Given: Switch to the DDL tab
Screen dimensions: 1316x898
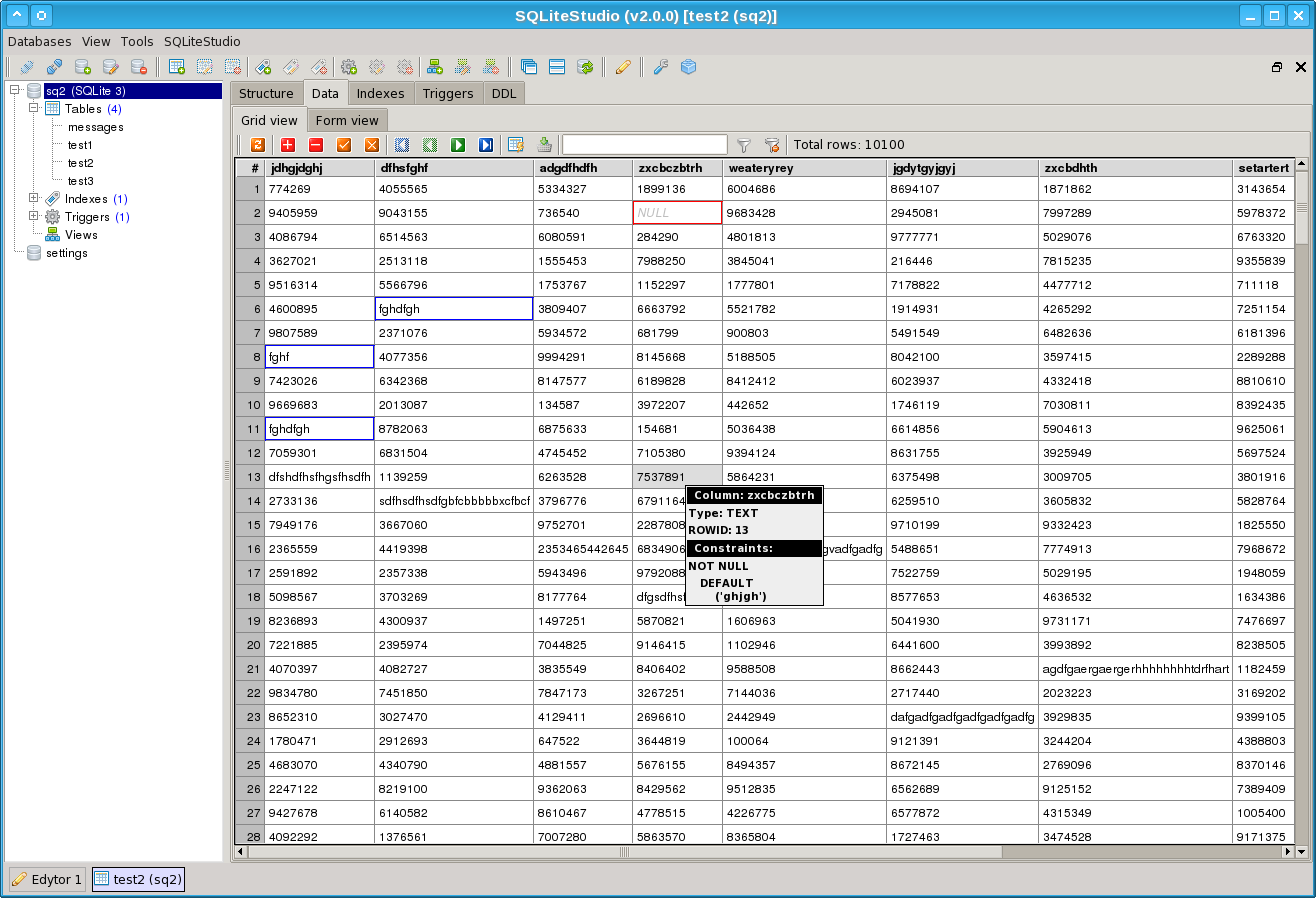Looking at the screenshot, I should (503, 93).
